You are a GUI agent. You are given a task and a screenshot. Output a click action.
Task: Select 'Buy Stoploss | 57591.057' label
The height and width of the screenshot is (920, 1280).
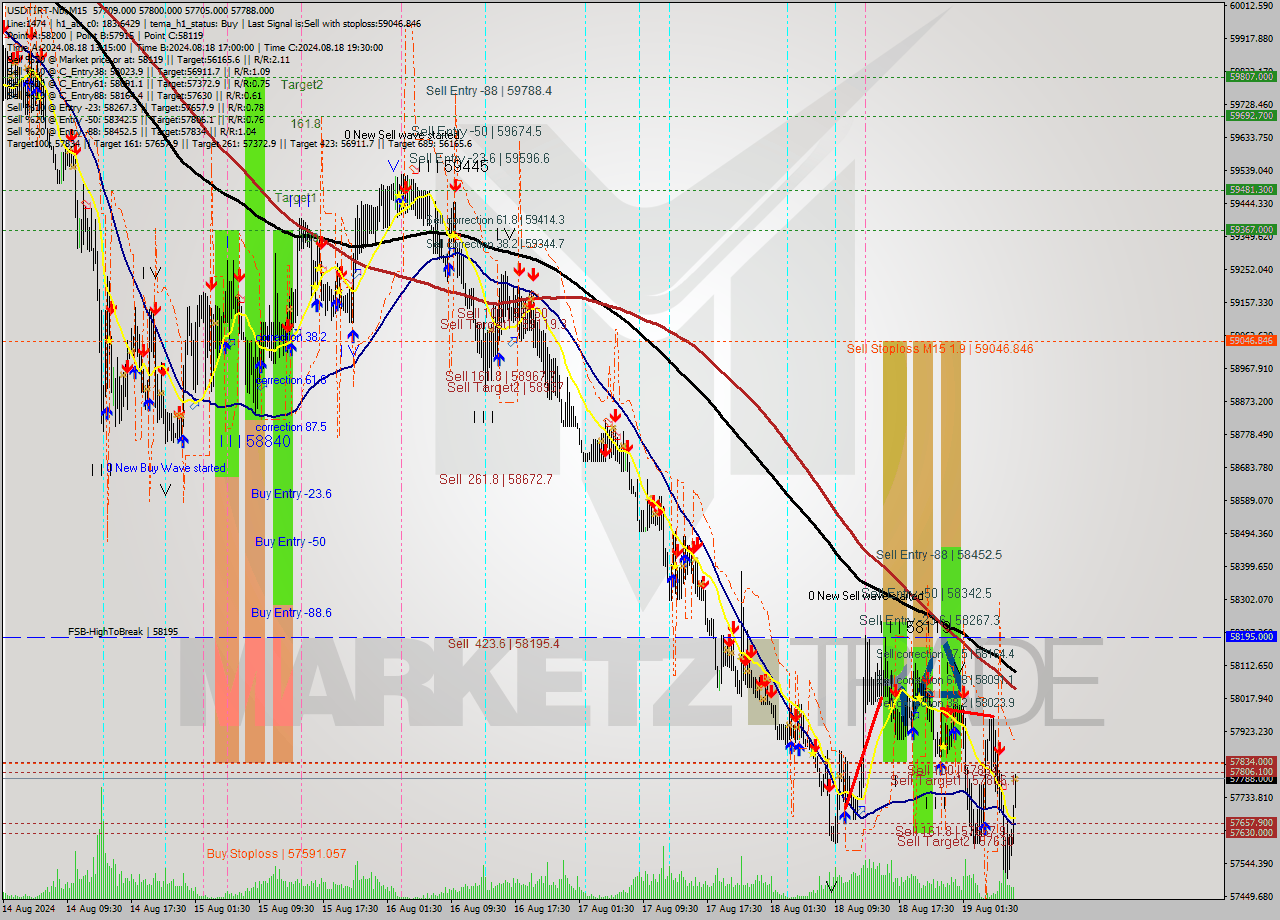click(x=277, y=854)
